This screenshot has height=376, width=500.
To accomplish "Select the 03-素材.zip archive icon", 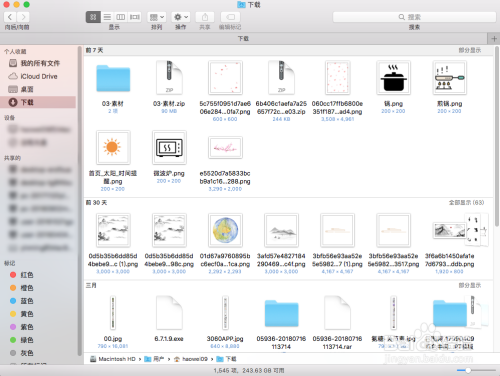I will pyautogui.click(x=169, y=78).
